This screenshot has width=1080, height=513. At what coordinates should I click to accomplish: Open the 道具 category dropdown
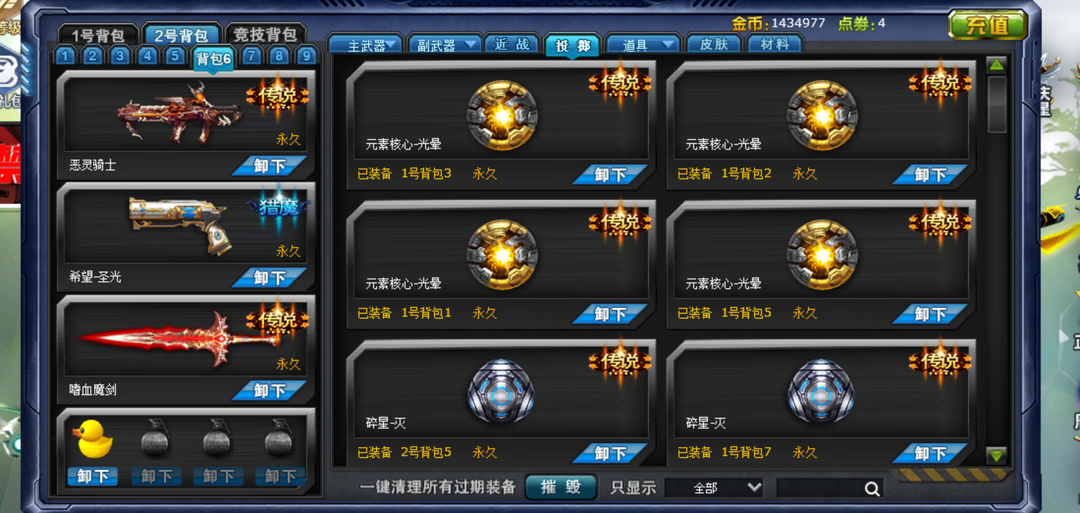(643, 45)
